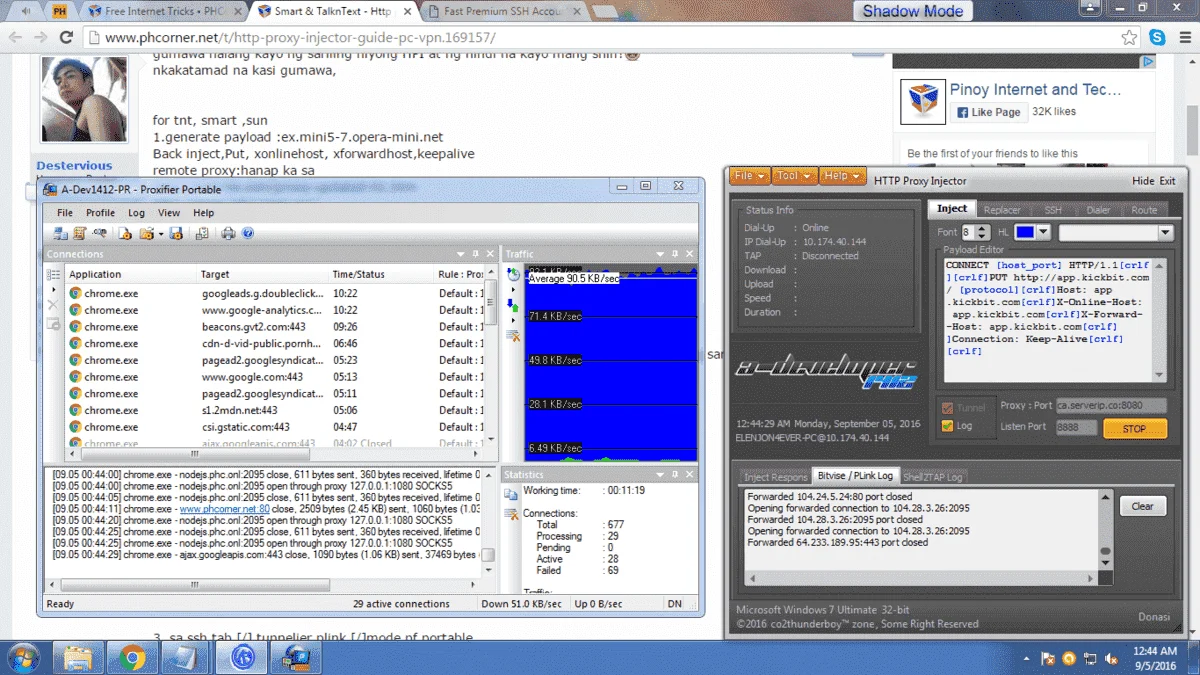Click Donasi link in HTTP Proxy Injector
The width and height of the screenshot is (1200, 675).
point(1154,617)
